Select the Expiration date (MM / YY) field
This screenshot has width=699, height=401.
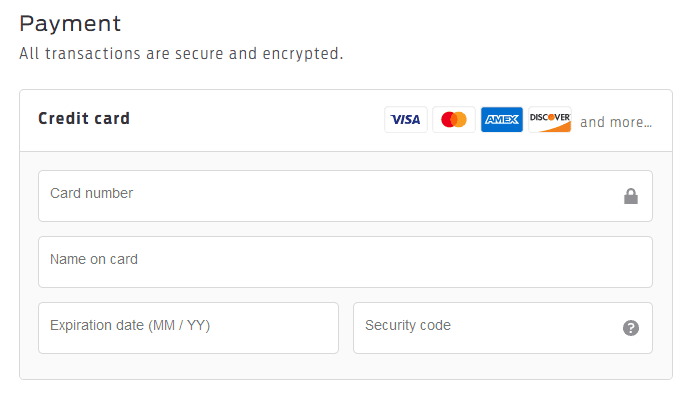(188, 328)
